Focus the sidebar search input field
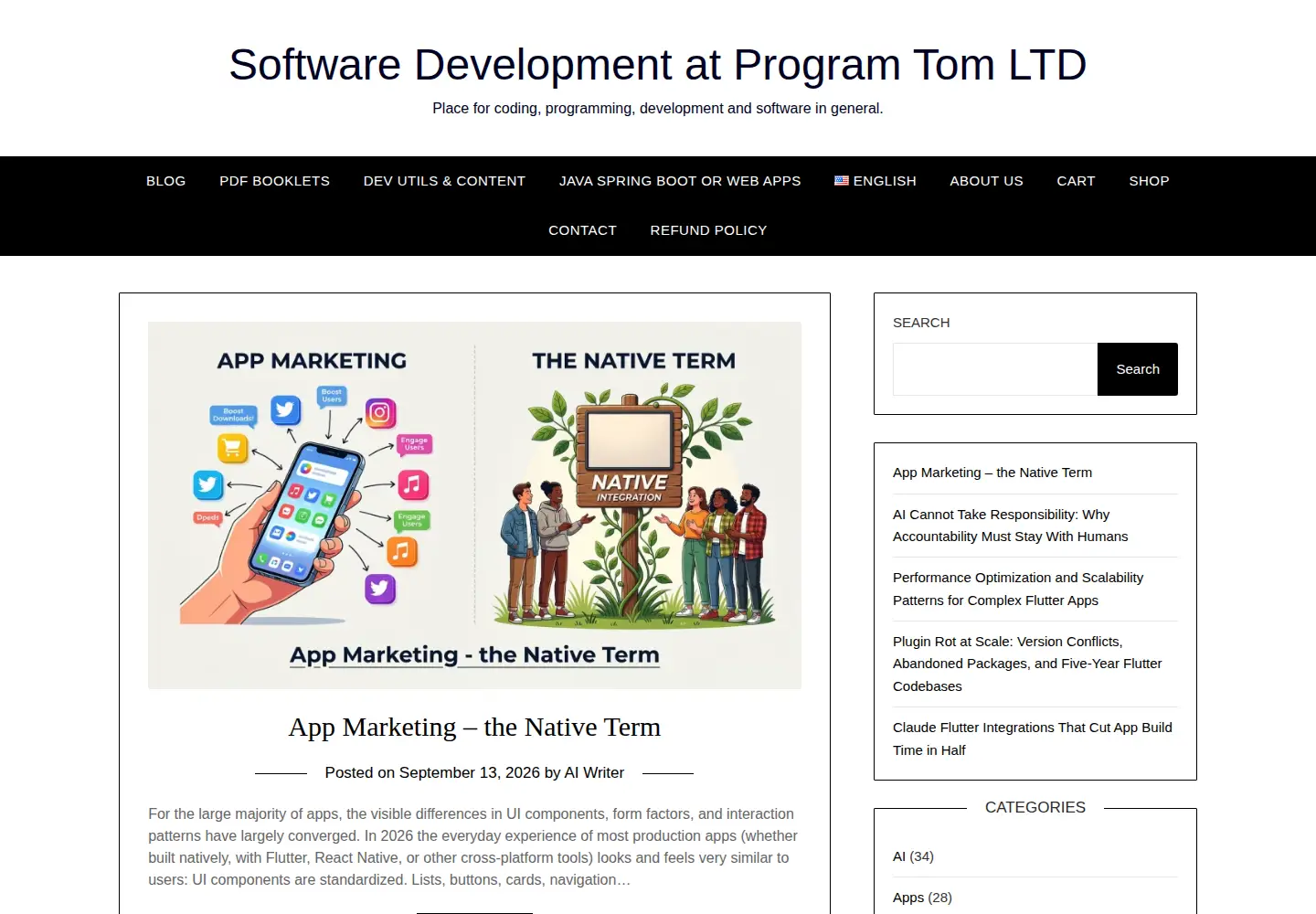Image resolution: width=1316 pixels, height=914 pixels. point(995,369)
